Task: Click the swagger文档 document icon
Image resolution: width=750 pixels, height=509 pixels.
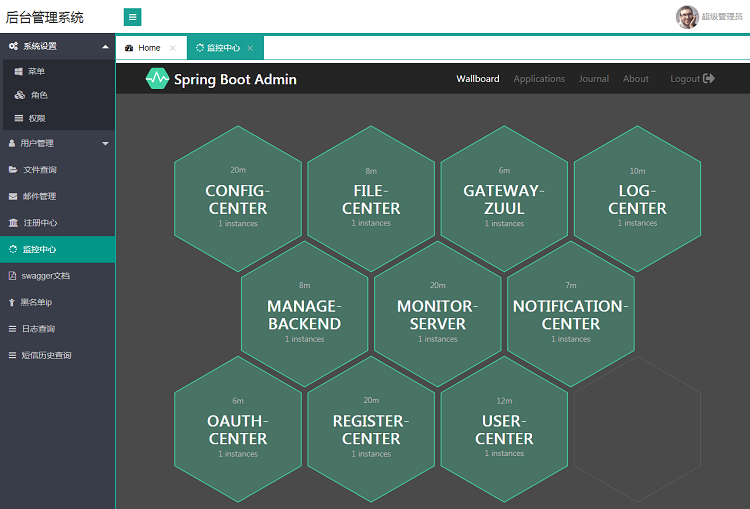Action: (12, 276)
